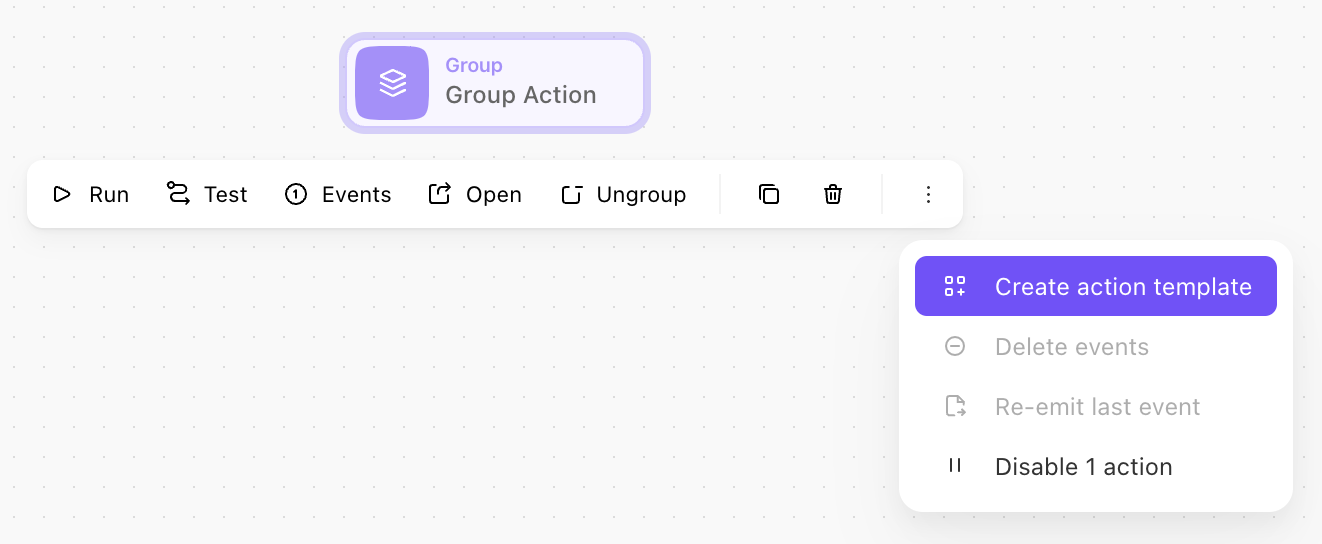Toggle the three-dot more options menu
The height and width of the screenshot is (544, 1322).
click(x=928, y=194)
